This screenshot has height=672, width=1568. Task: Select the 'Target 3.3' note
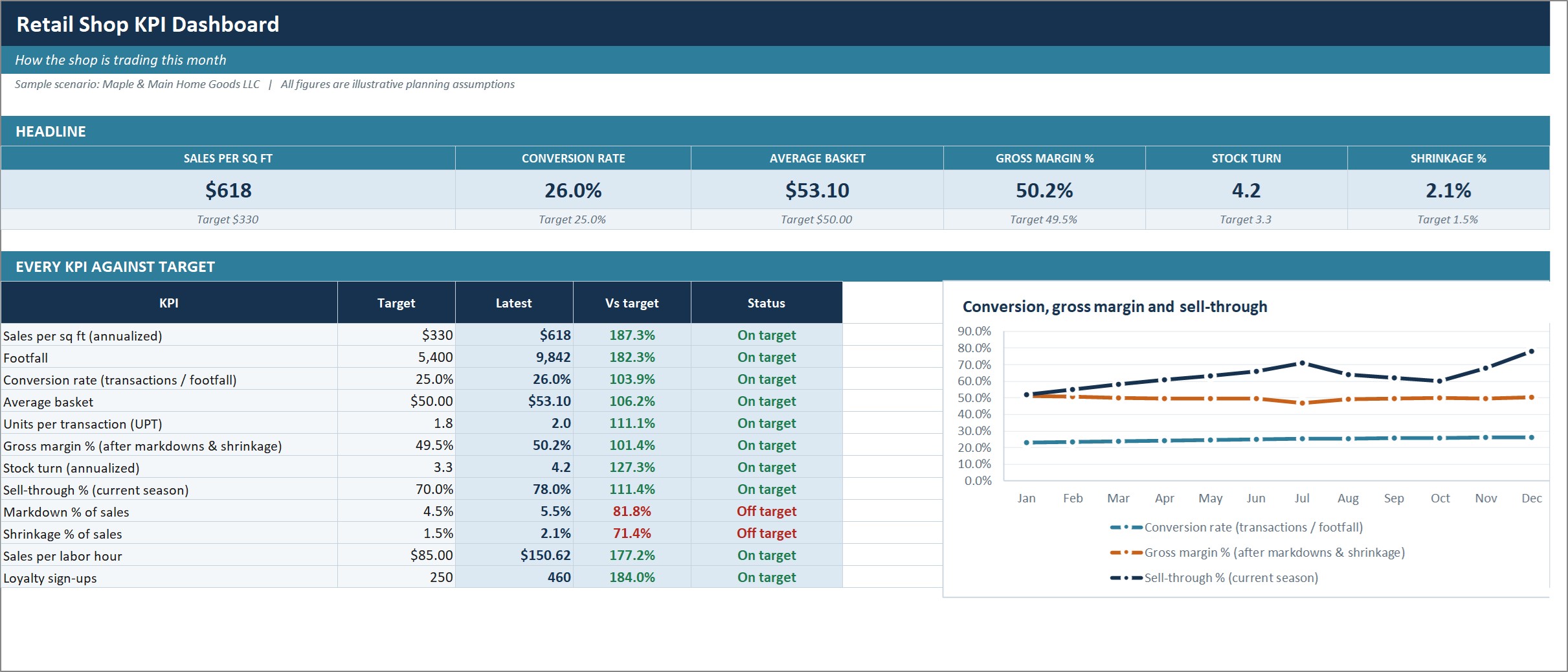(x=1246, y=219)
